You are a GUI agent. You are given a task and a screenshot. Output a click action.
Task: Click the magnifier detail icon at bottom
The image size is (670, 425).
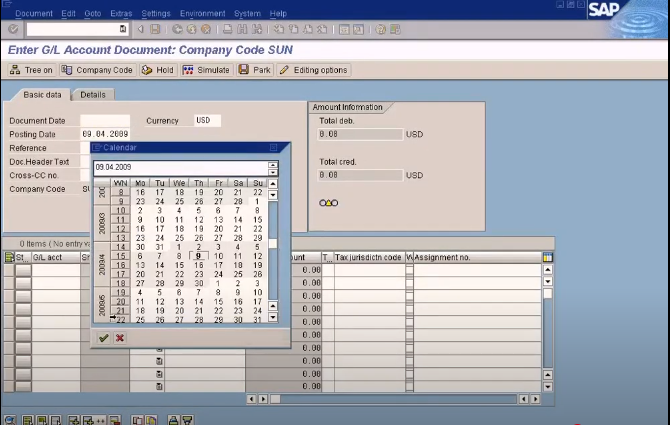coord(10,420)
